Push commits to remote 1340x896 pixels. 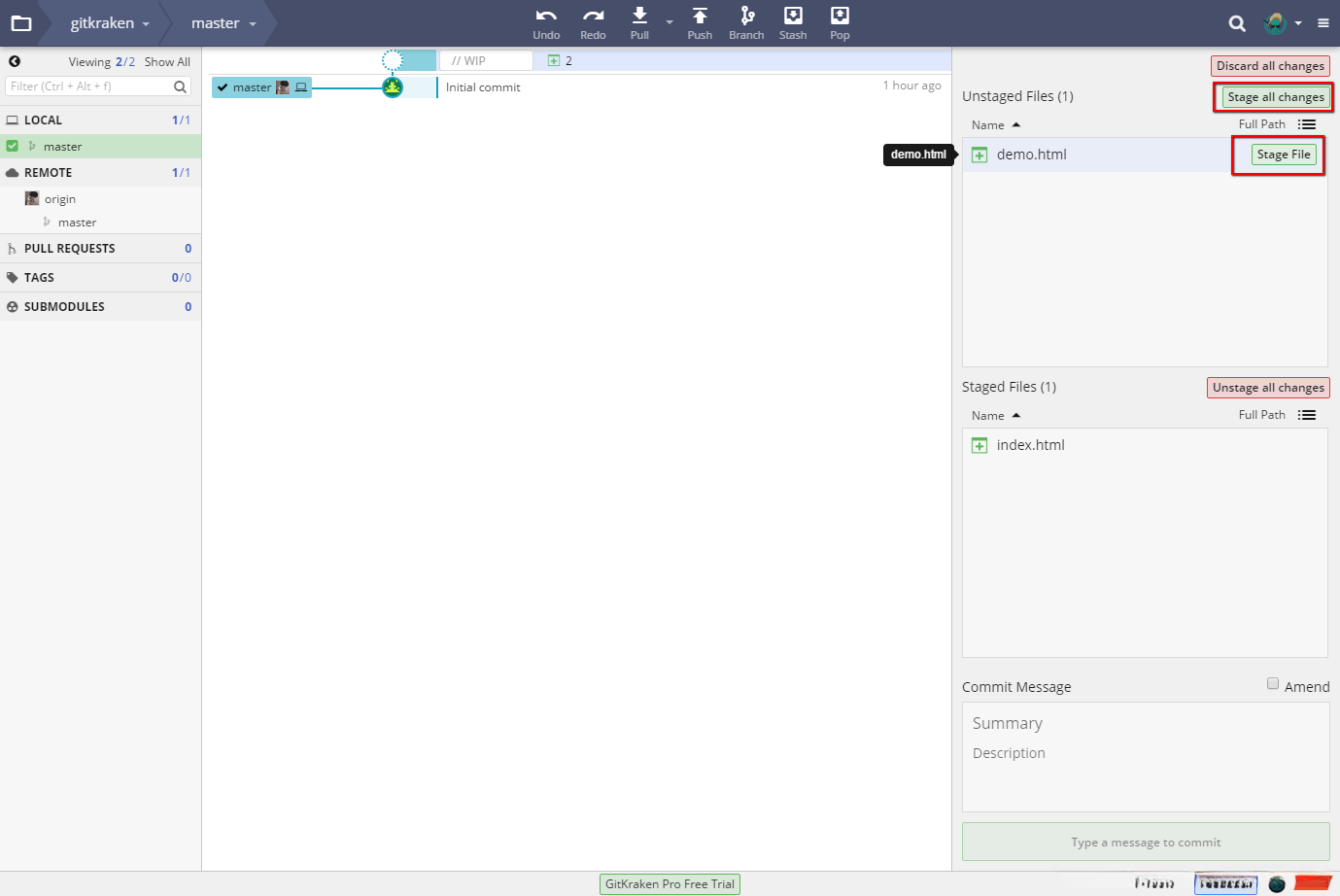pyautogui.click(x=700, y=23)
